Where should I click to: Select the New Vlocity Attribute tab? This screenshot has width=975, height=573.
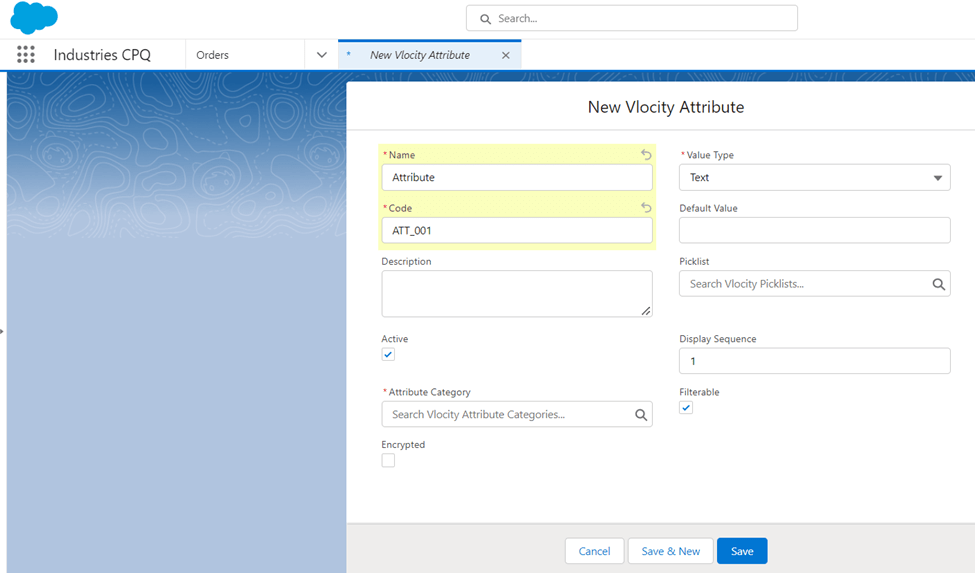pyautogui.click(x=420, y=55)
